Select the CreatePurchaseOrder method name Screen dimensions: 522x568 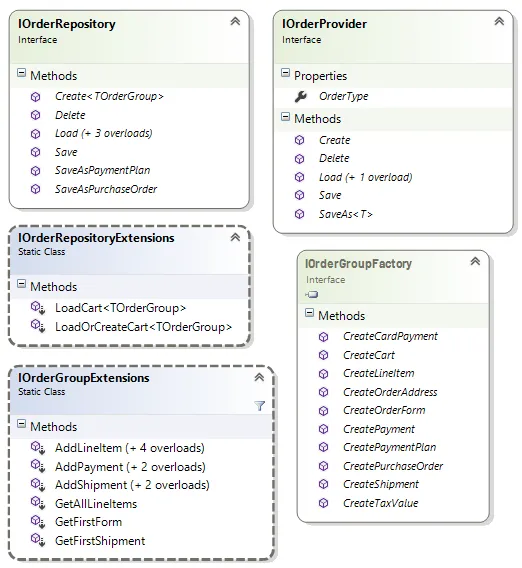click(393, 466)
